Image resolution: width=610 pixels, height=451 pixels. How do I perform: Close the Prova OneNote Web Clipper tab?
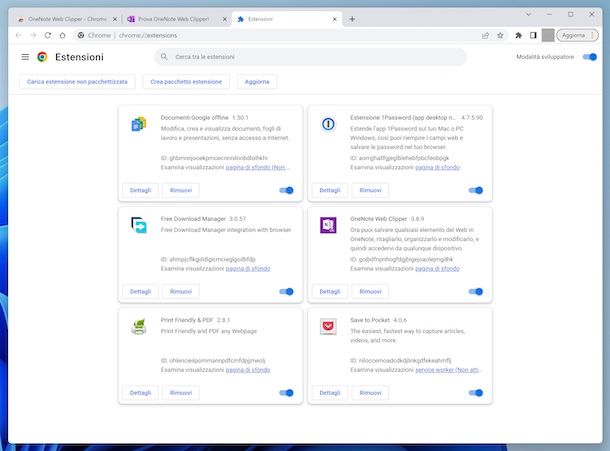point(224,19)
